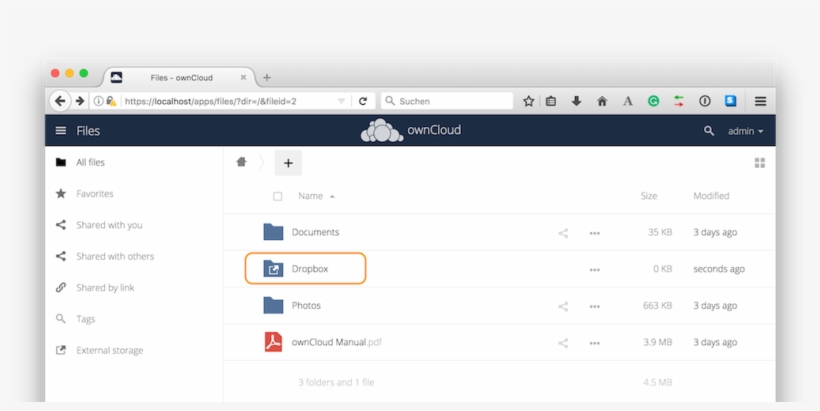Viewport: 820px width, 411px height.
Task: Click the ownCloud cloud logo
Action: pos(382,131)
